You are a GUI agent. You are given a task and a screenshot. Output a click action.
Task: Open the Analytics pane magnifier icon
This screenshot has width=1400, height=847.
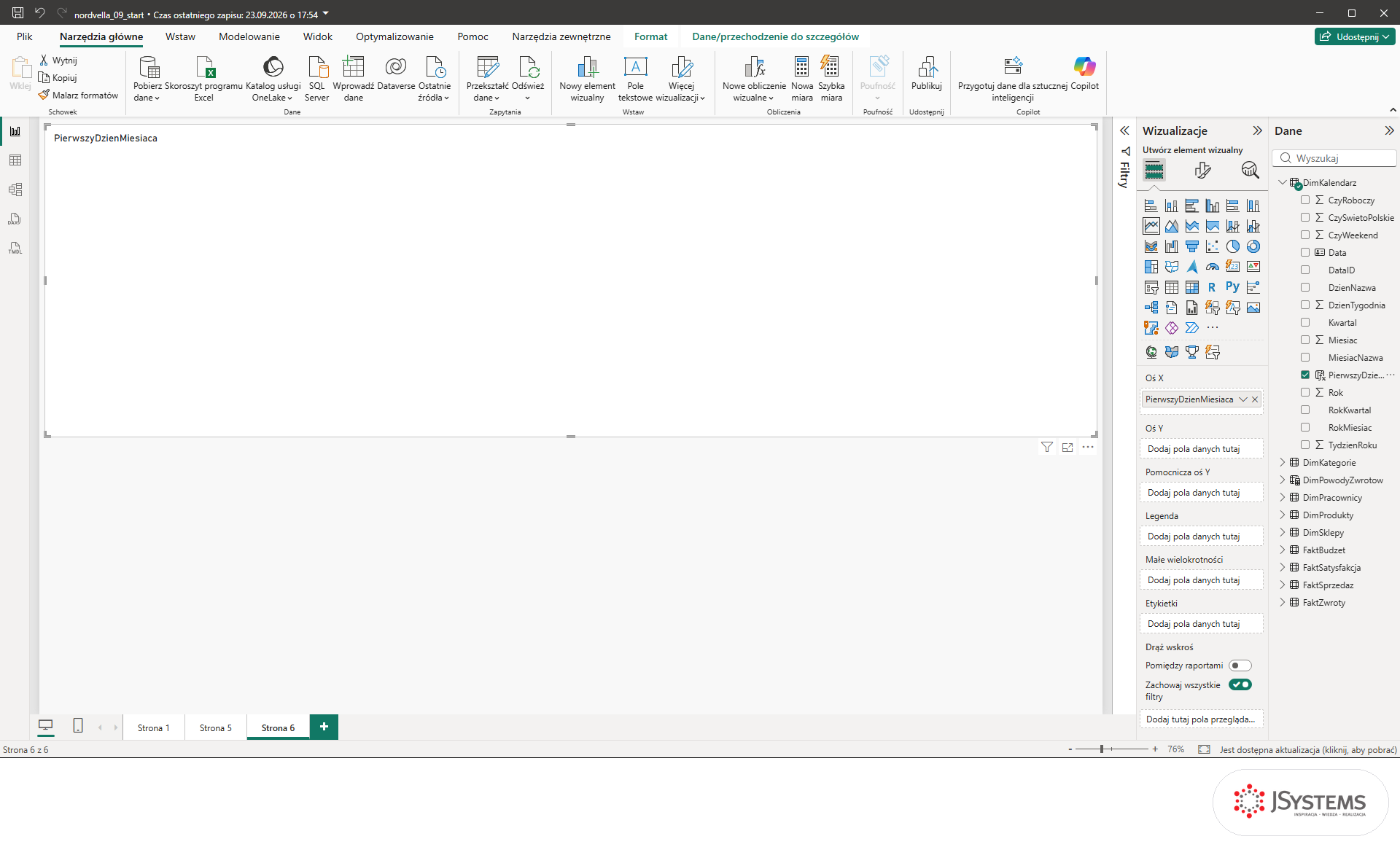[x=1250, y=171]
